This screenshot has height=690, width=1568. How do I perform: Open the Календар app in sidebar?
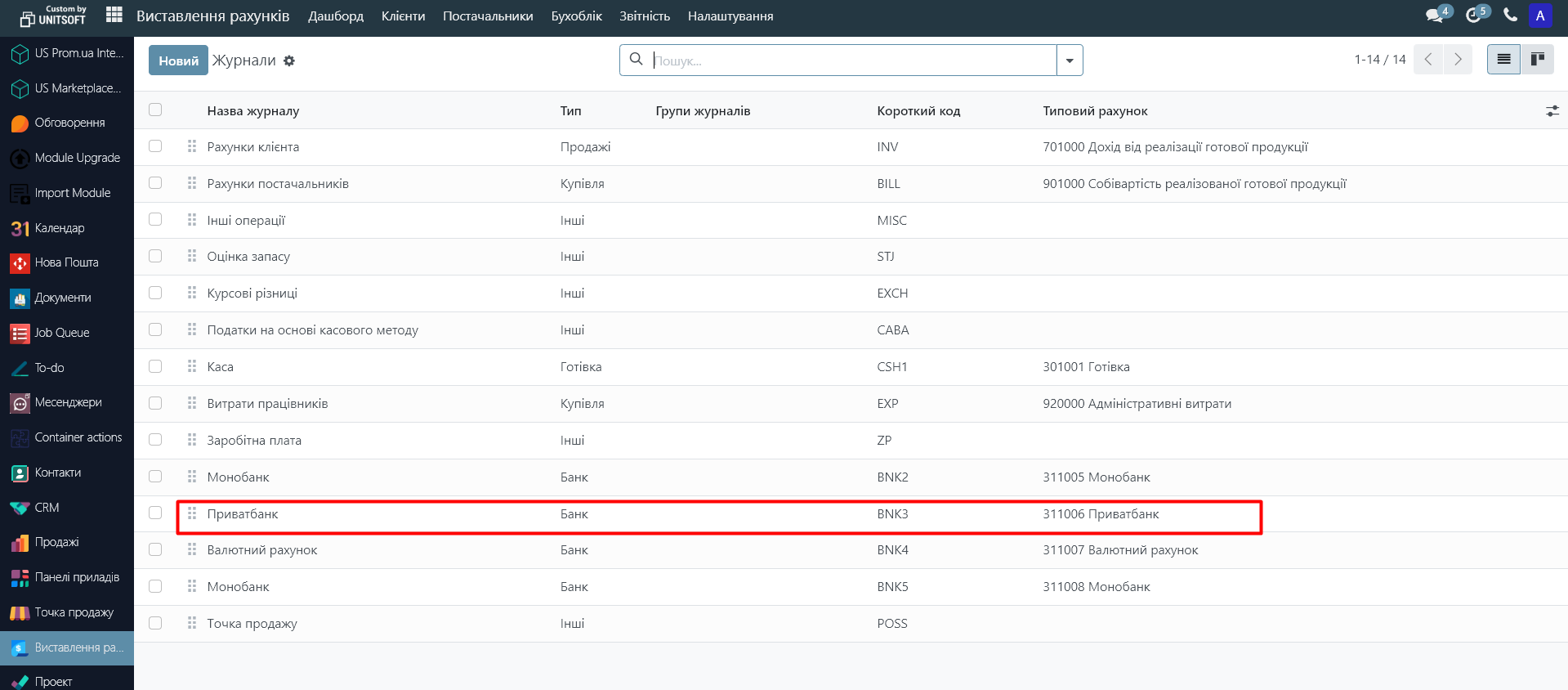pyautogui.click(x=59, y=228)
